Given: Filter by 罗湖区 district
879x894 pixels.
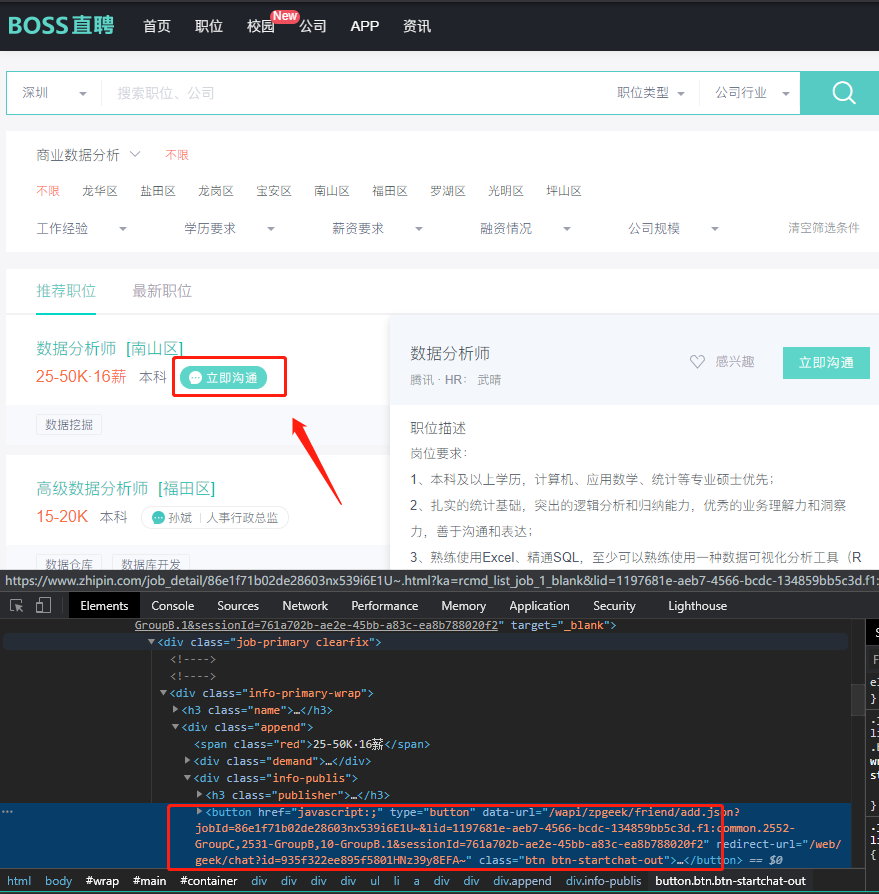Looking at the screenshot, I should pyautogui.click(x=447, y=191).
